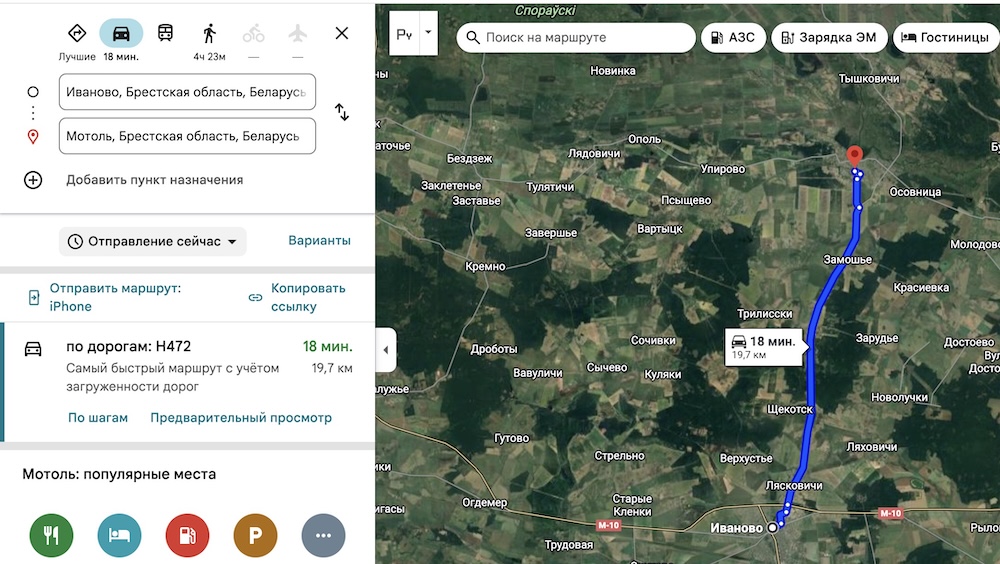Open the Варианты route options link
The height and width of the screenshot is (564, 1000).
[x=319, y=241]
